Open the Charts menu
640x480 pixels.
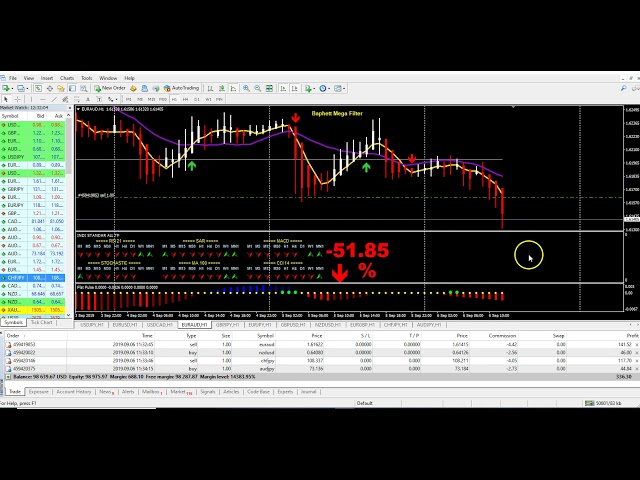(x=67, y=78)
